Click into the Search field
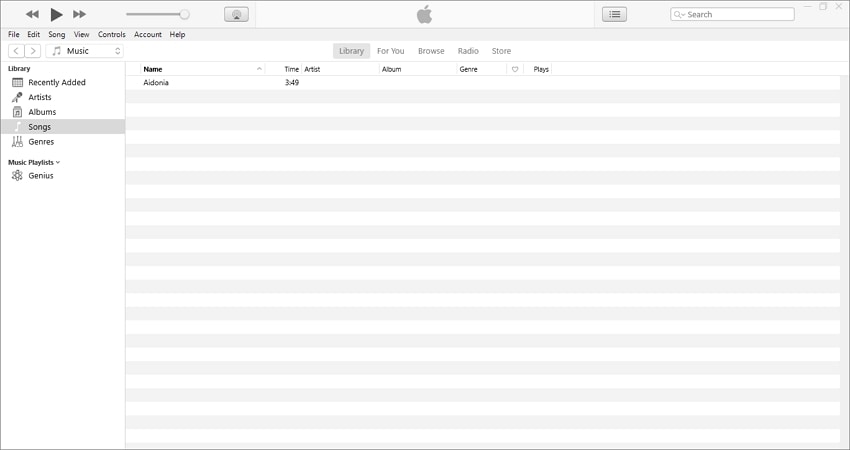The height and width of the screenshot is (450, 850). (x=732, y=15)
